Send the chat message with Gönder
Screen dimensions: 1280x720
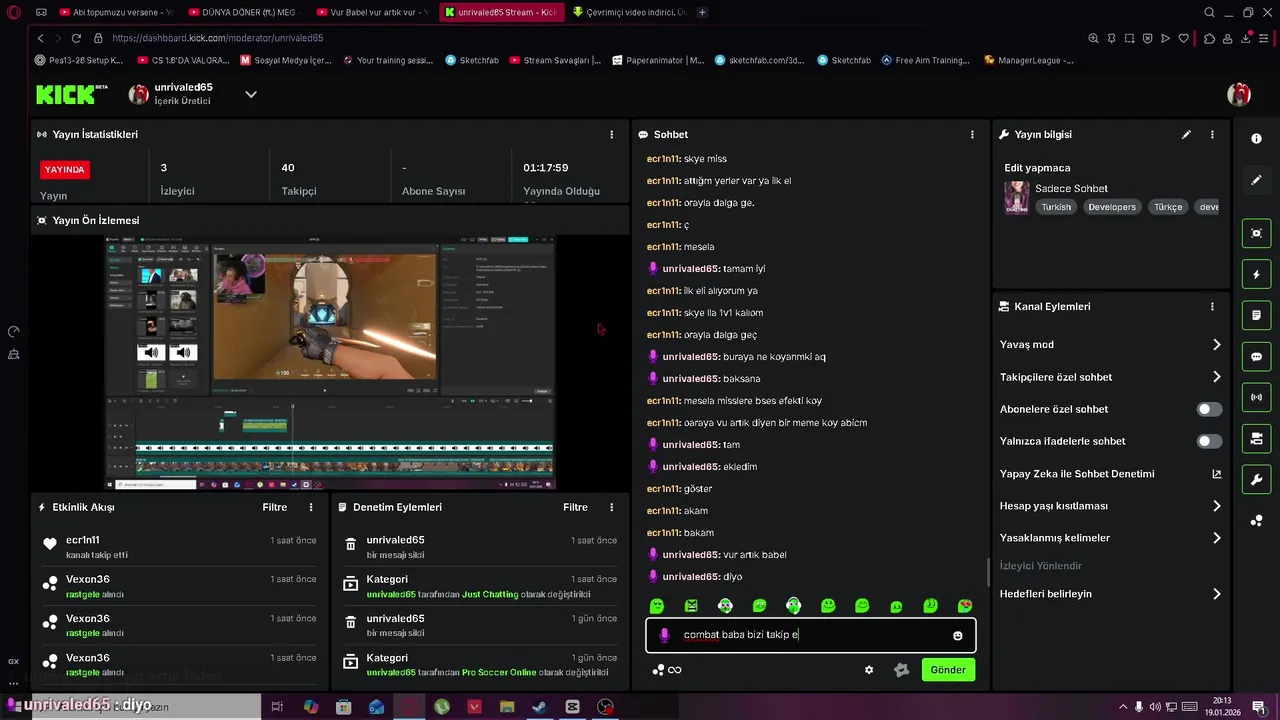948,670
